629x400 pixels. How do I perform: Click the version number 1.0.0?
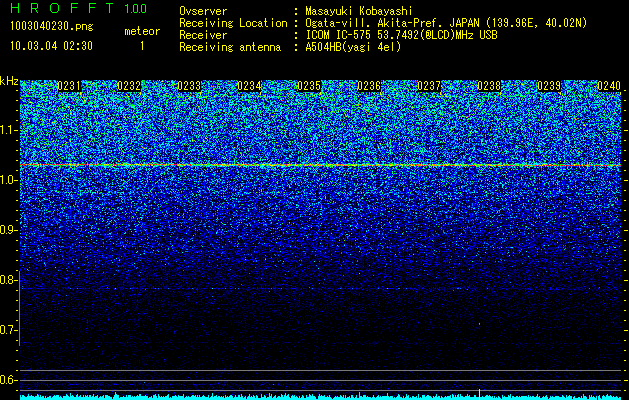point(135,9)
